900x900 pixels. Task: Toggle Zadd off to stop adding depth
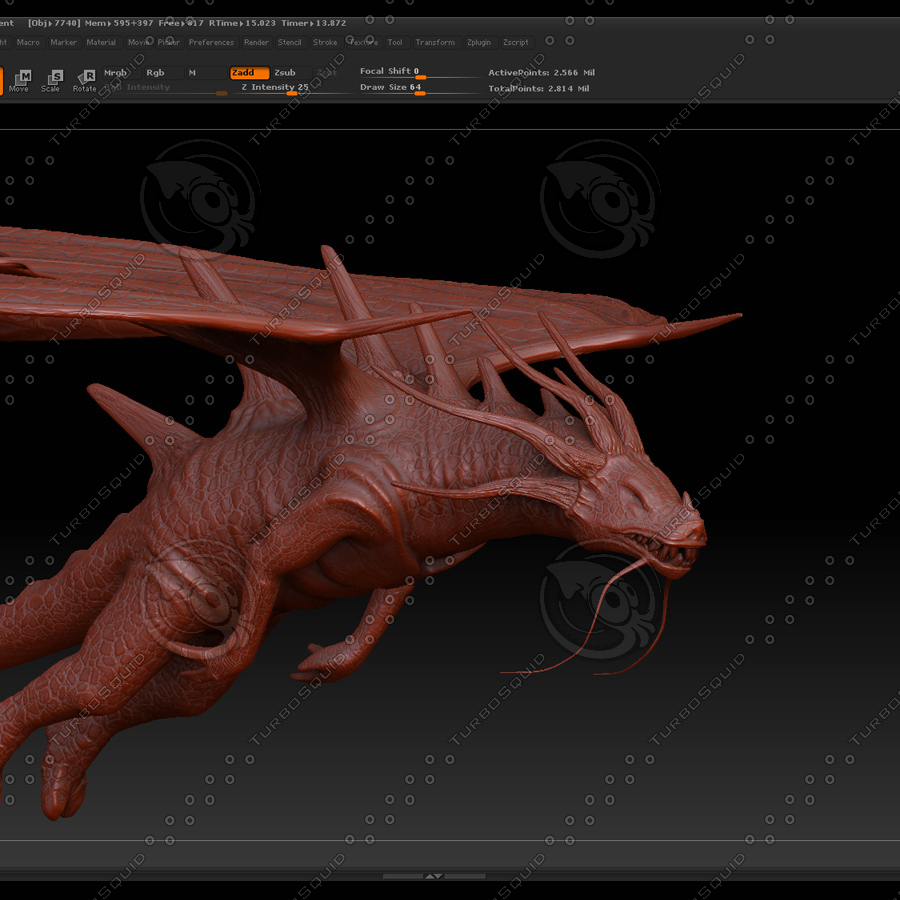coord(249,72)
